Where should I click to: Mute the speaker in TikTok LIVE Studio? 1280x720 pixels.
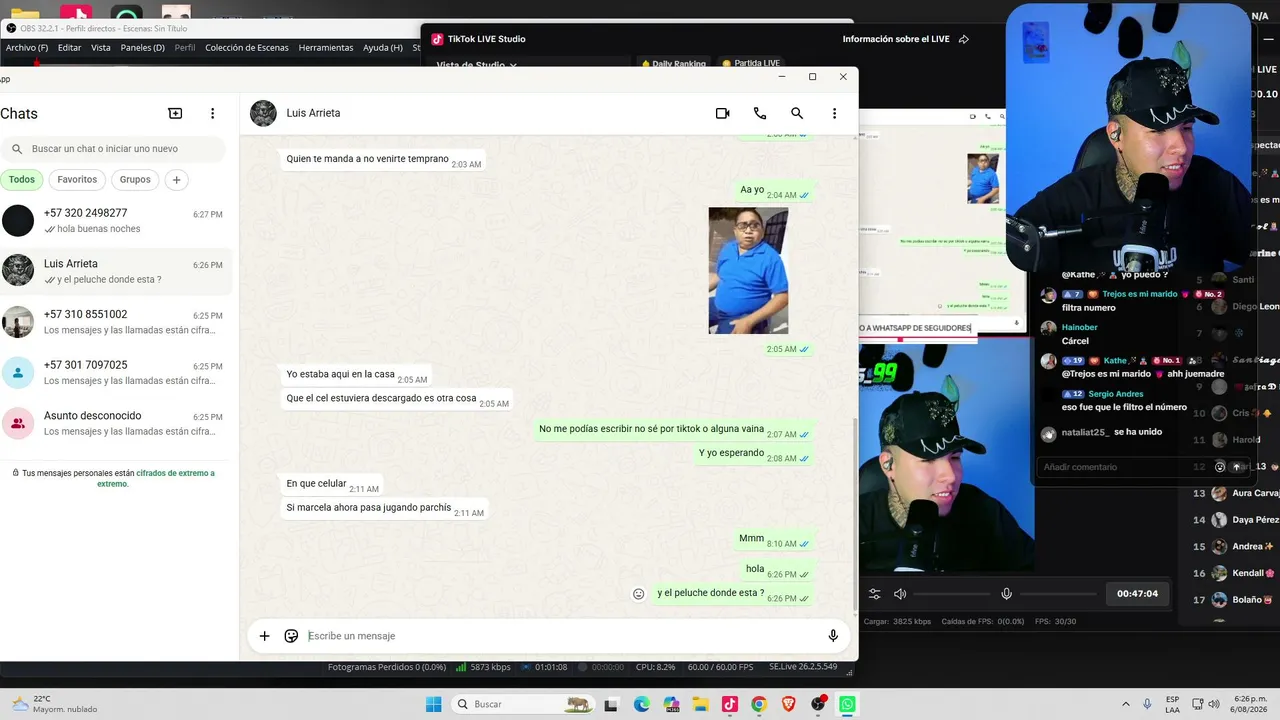(900, 594)
